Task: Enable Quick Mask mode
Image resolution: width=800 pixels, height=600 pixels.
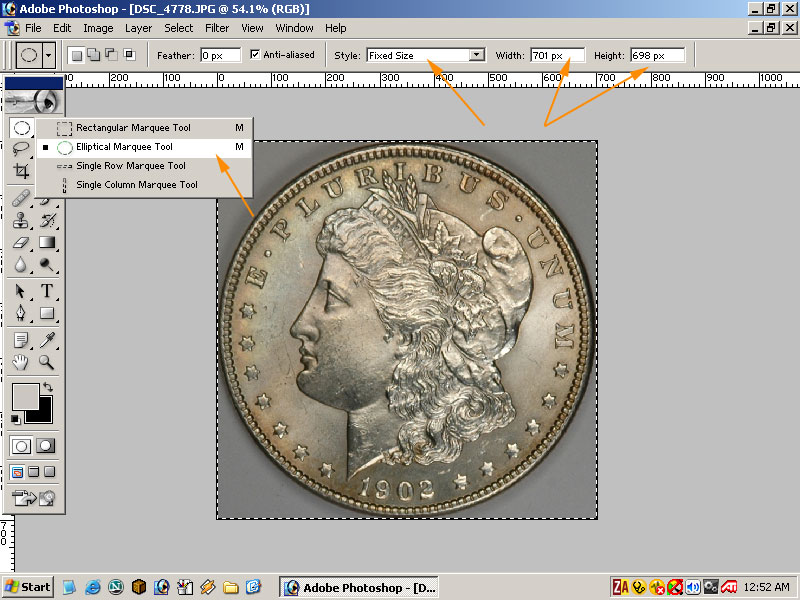Action: coord(46,446)
